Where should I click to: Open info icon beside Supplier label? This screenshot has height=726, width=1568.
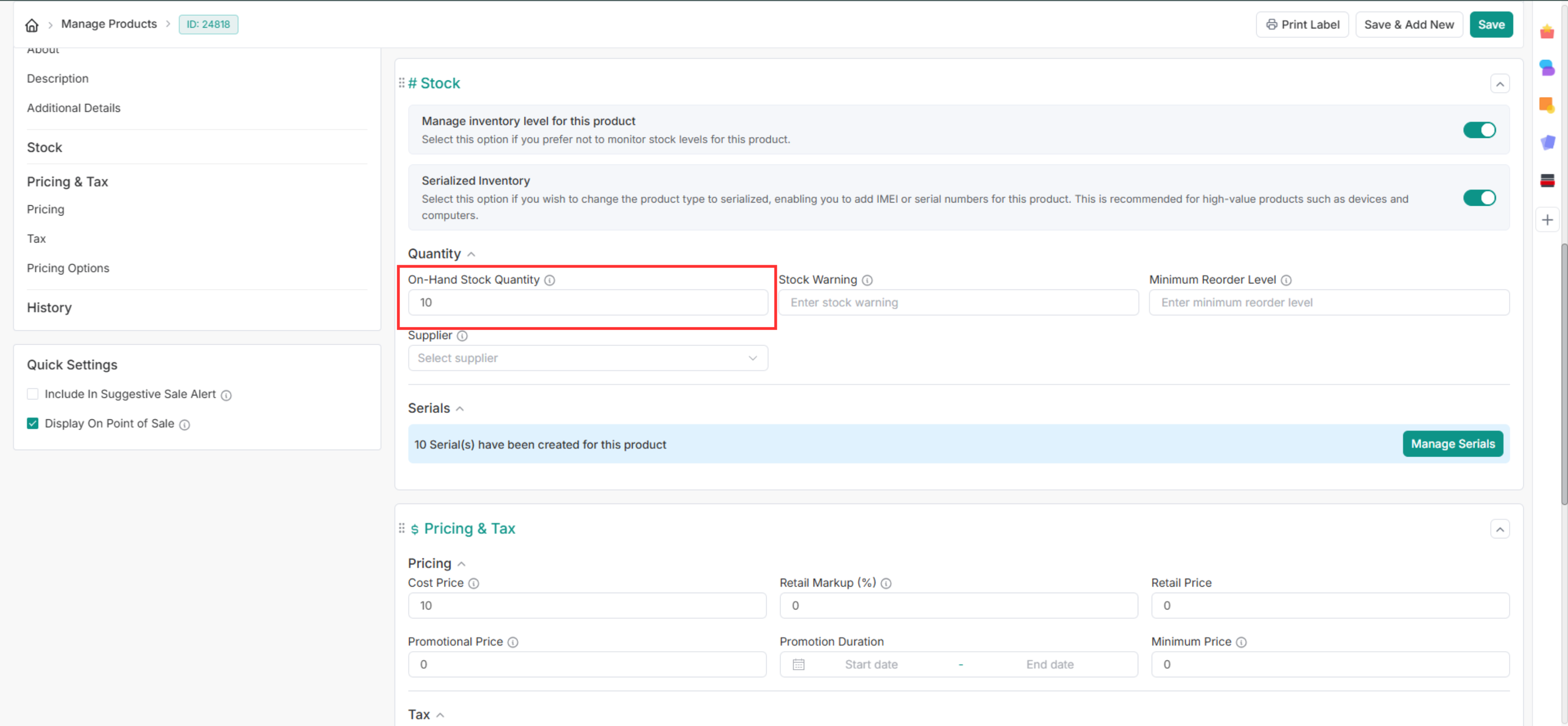click(x=462, y=336)
